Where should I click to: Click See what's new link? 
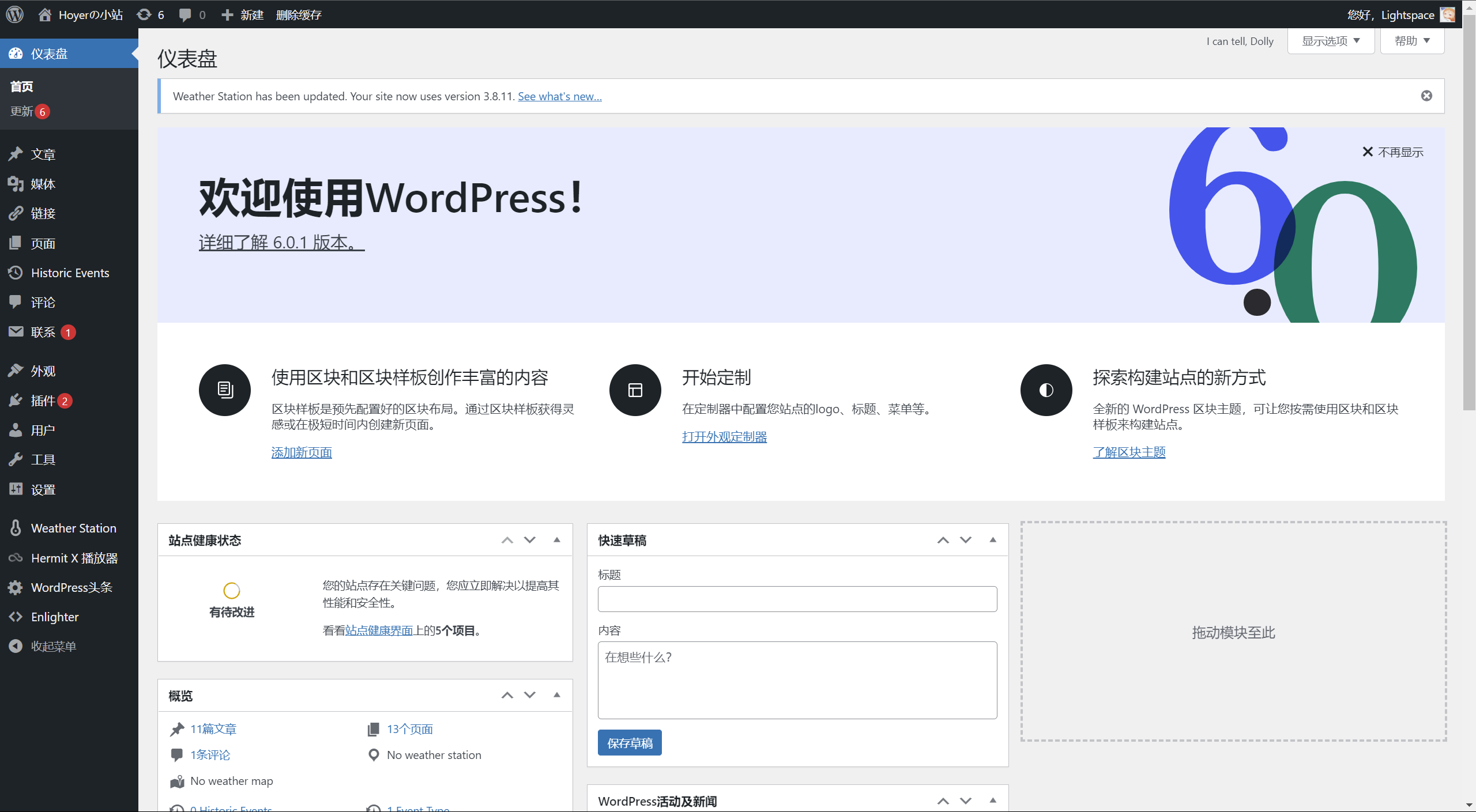559,96
